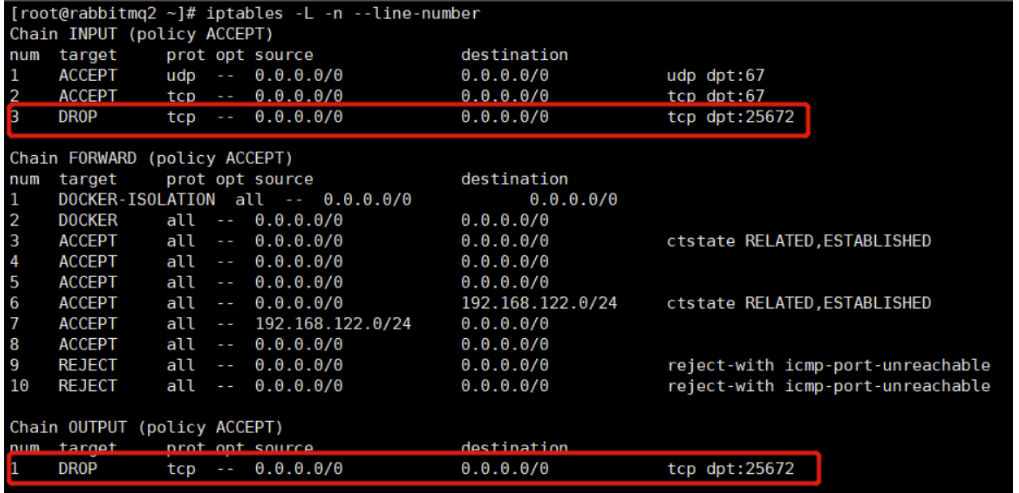This screenshot has height=493, width=1019.
Task: Click the DOCKER target in FORWARD rule 2
Action: (x=87, y=220)
